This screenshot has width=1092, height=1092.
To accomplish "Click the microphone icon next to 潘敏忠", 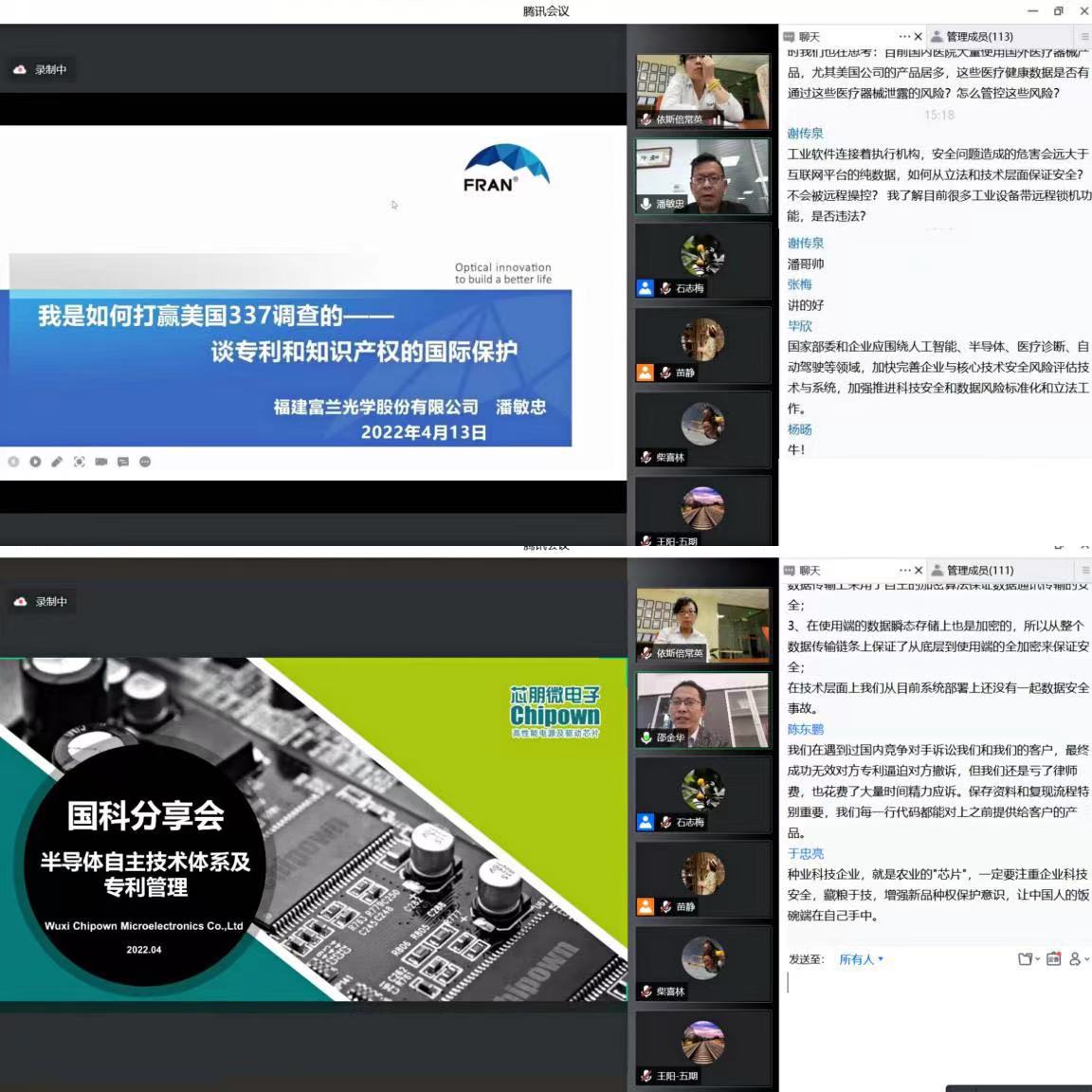I will click(x=646, y=204).
